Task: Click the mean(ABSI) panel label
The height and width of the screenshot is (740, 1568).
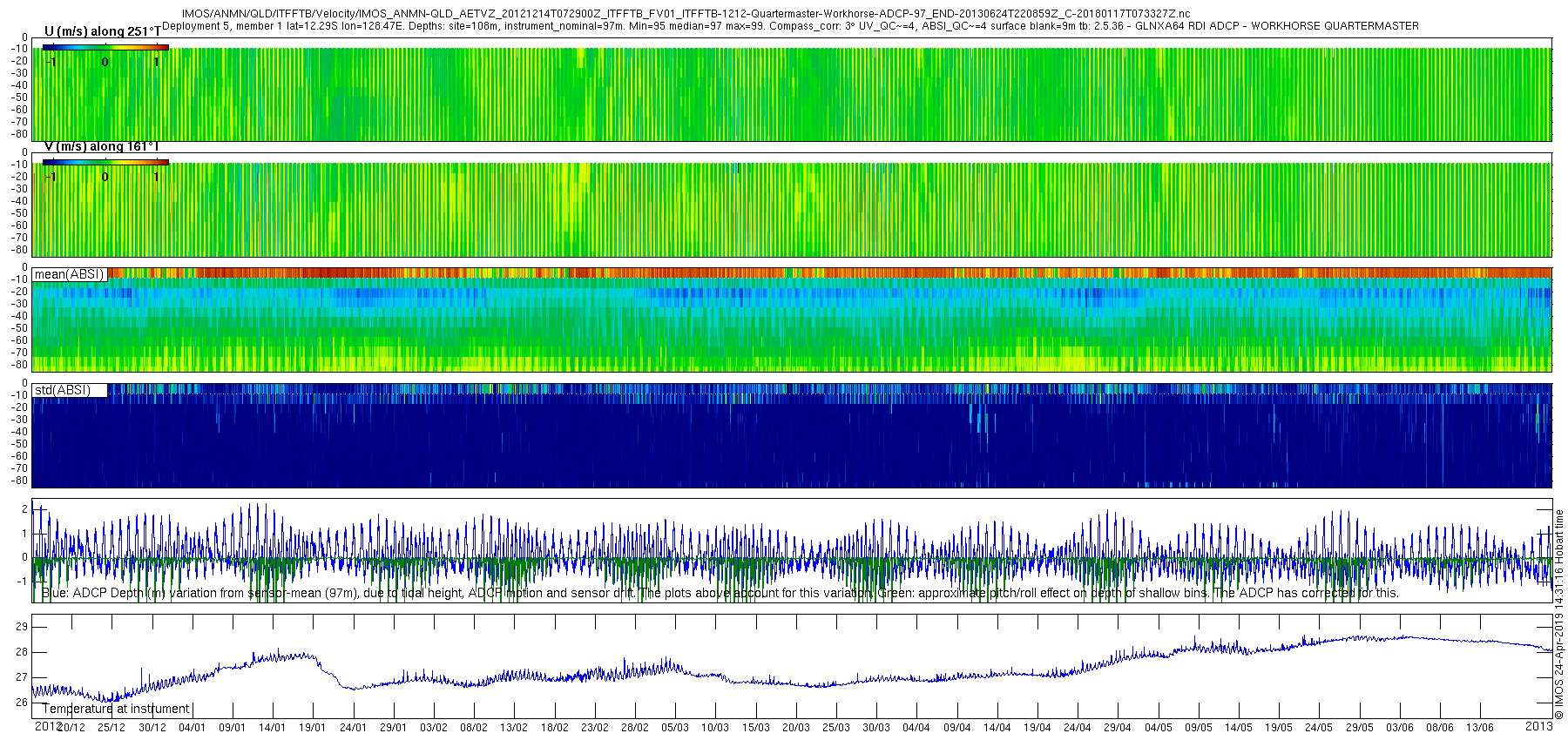Action: (69, 274)
